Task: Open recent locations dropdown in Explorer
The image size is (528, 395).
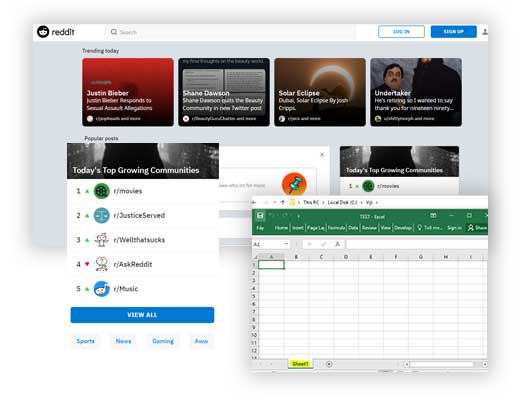Action: 275,202
